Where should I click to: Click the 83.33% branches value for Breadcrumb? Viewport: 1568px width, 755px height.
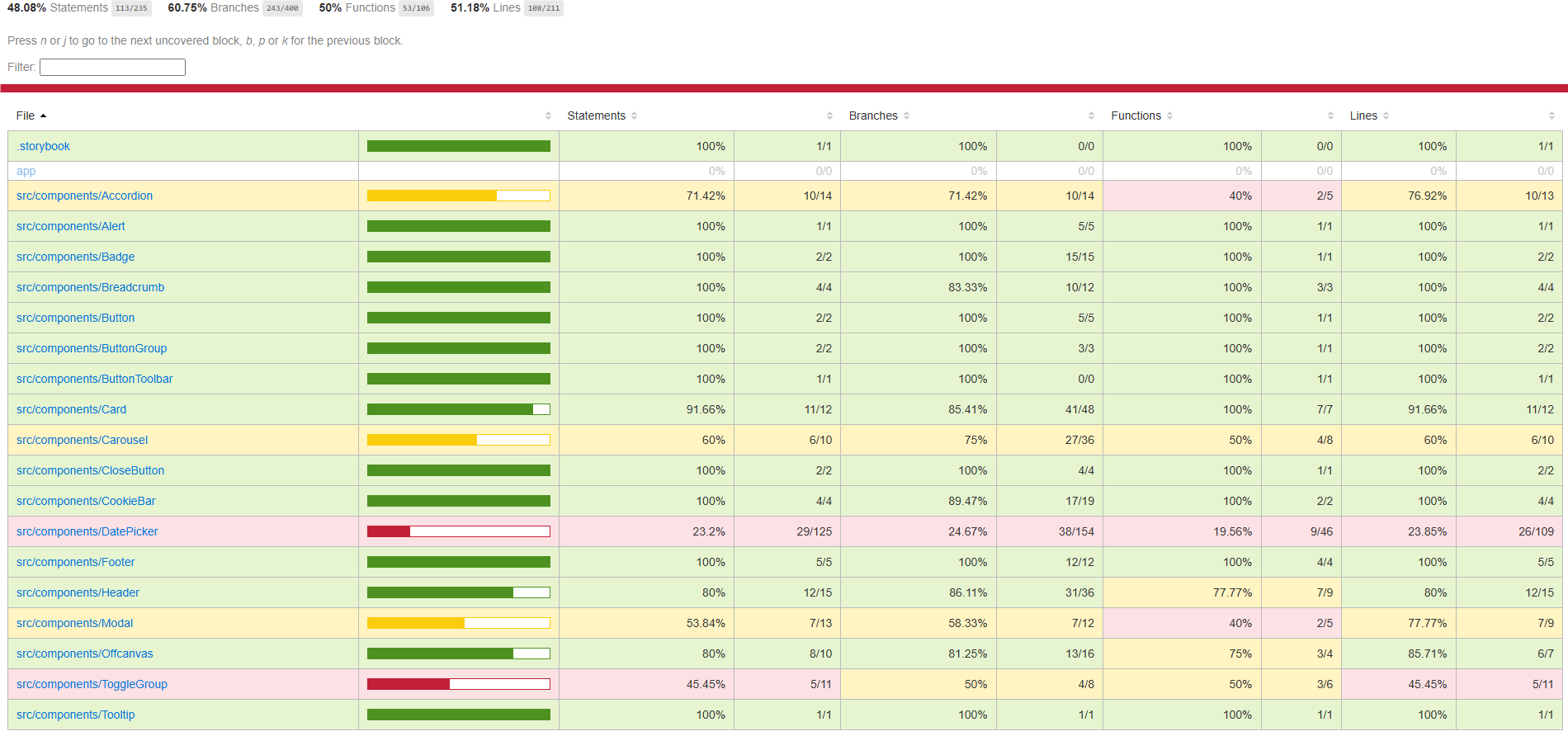967,287
